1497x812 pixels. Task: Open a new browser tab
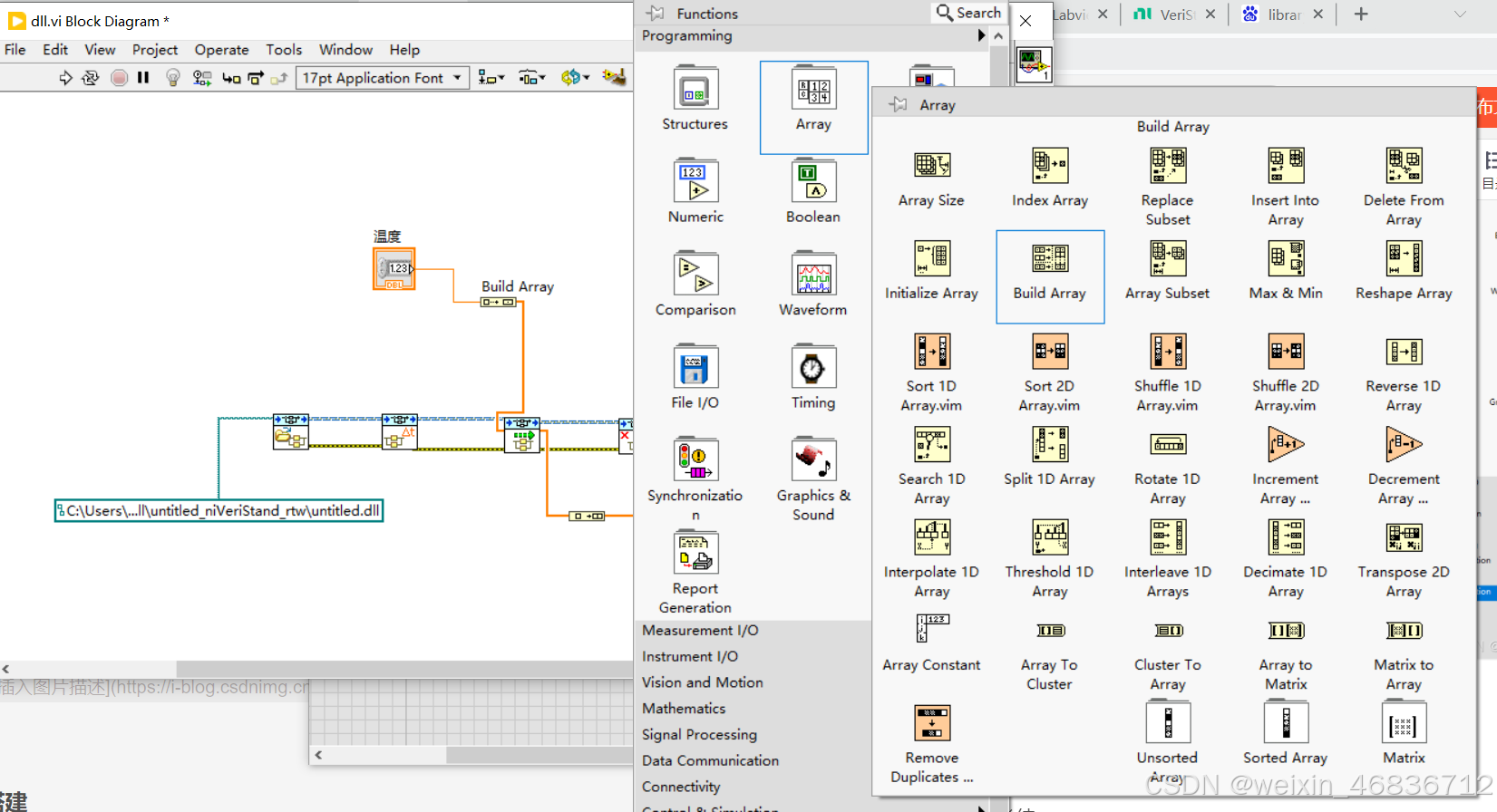point(1361,14)
